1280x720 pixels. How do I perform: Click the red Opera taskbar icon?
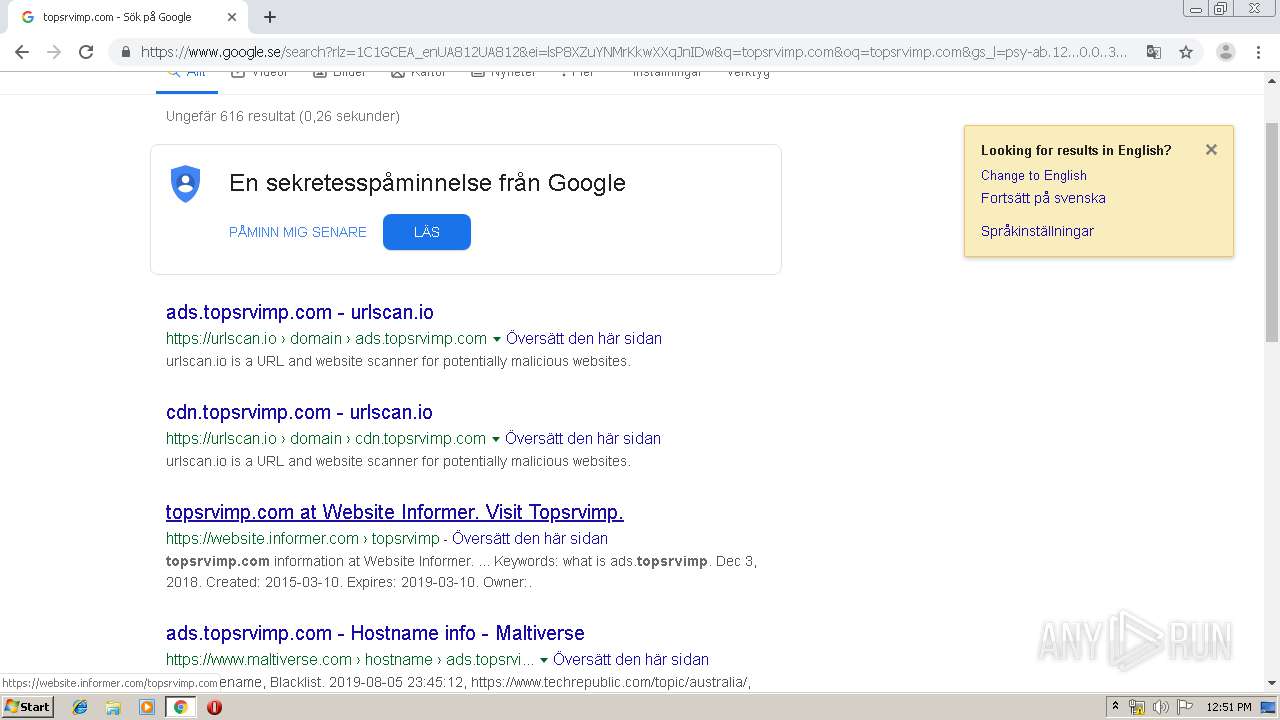click(214, 707)
